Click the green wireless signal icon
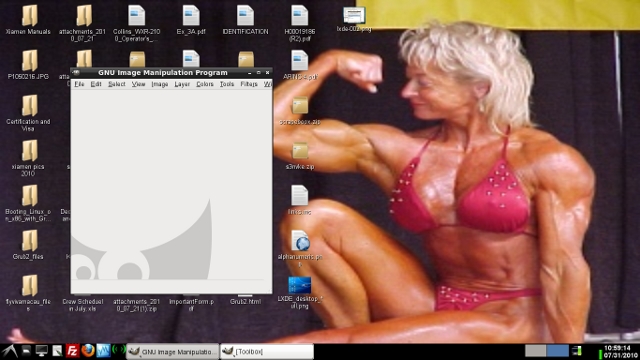The width and height of the screenshot is (640, 360). (x=119, y=351)
